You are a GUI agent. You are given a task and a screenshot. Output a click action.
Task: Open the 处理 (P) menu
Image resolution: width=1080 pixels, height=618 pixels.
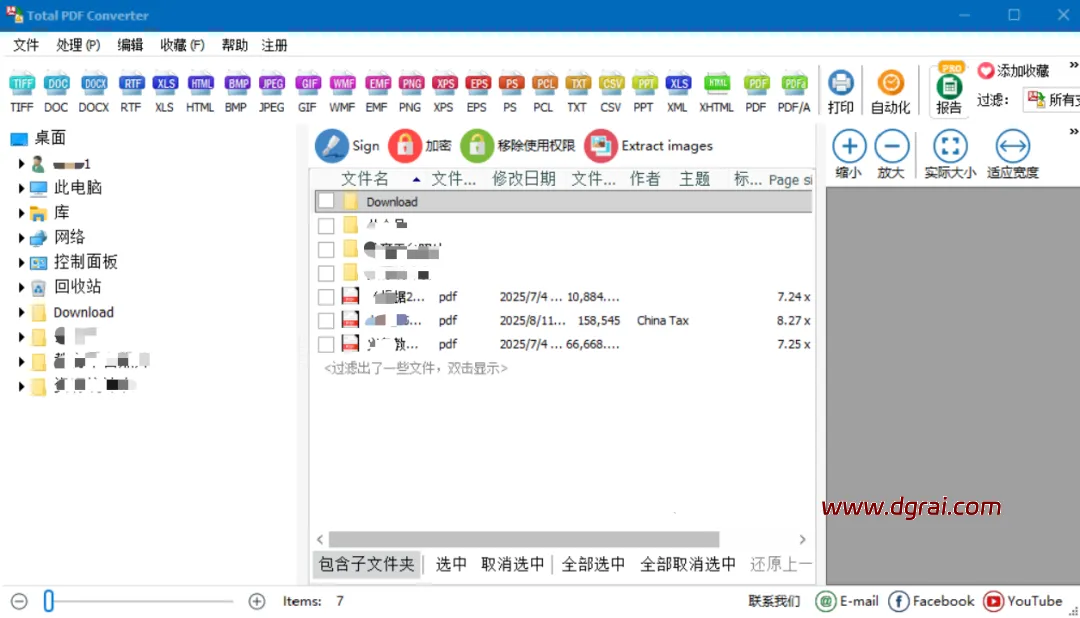coord(79,45)
